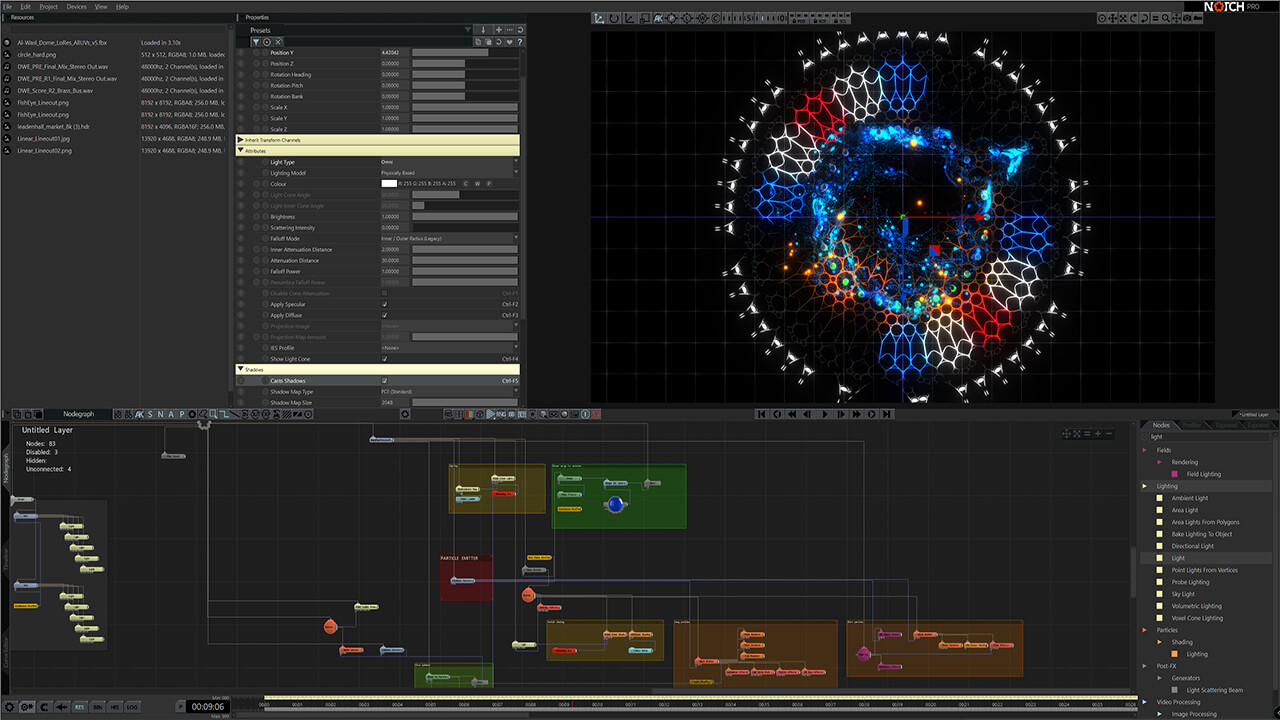The width and height of the screenshot is (1280, 720).
Task: Select the move transform tool in viewport toolbar
Action: (x=599, y=18)
